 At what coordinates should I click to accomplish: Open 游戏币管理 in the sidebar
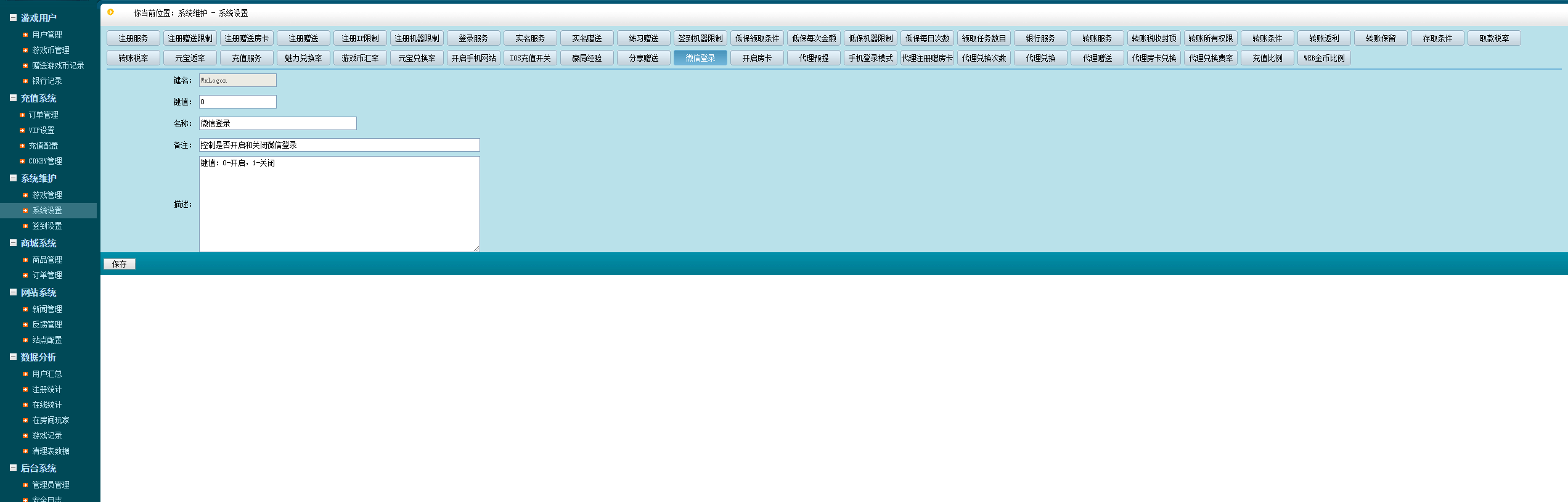[51, 51]
